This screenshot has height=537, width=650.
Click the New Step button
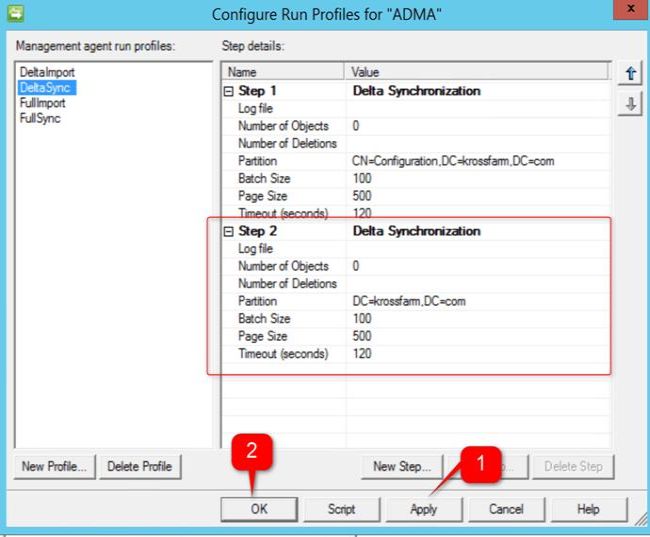(402, 467)
